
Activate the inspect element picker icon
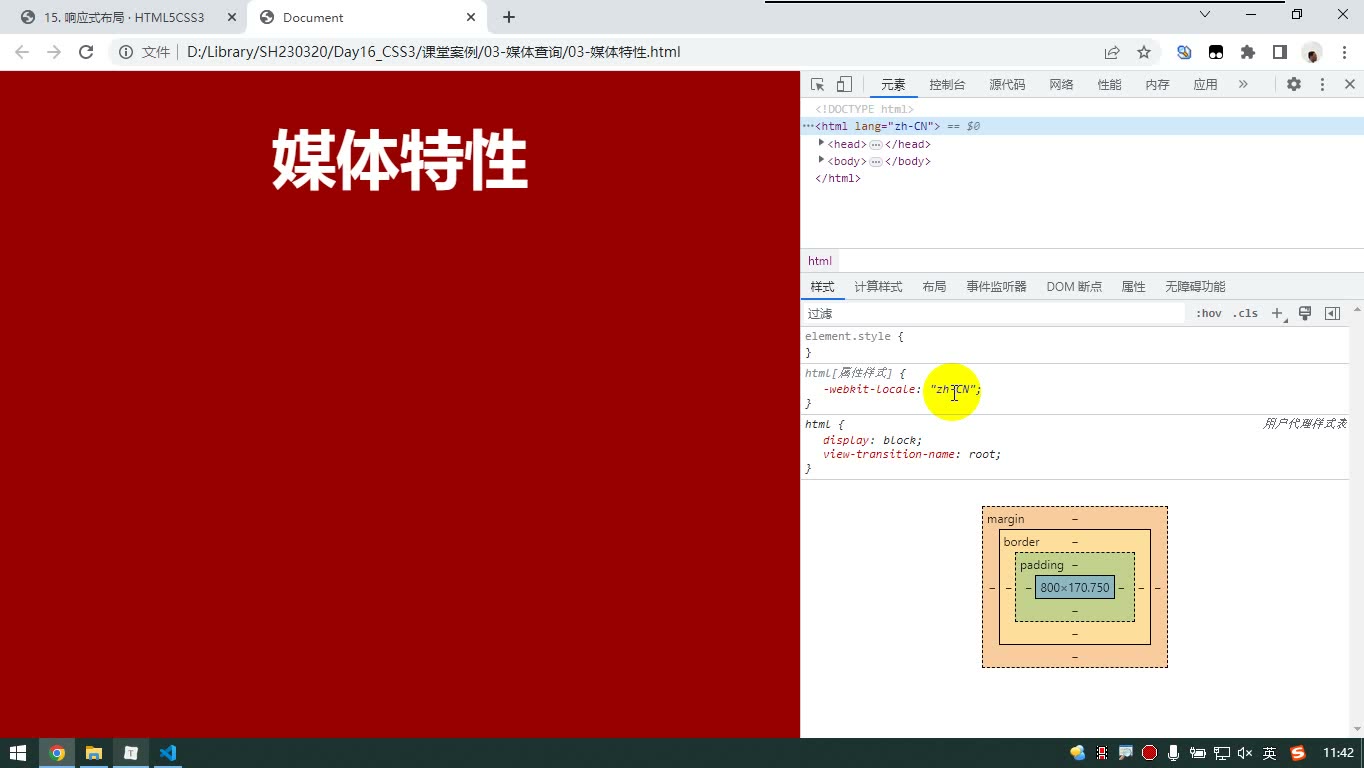point(817,85)
